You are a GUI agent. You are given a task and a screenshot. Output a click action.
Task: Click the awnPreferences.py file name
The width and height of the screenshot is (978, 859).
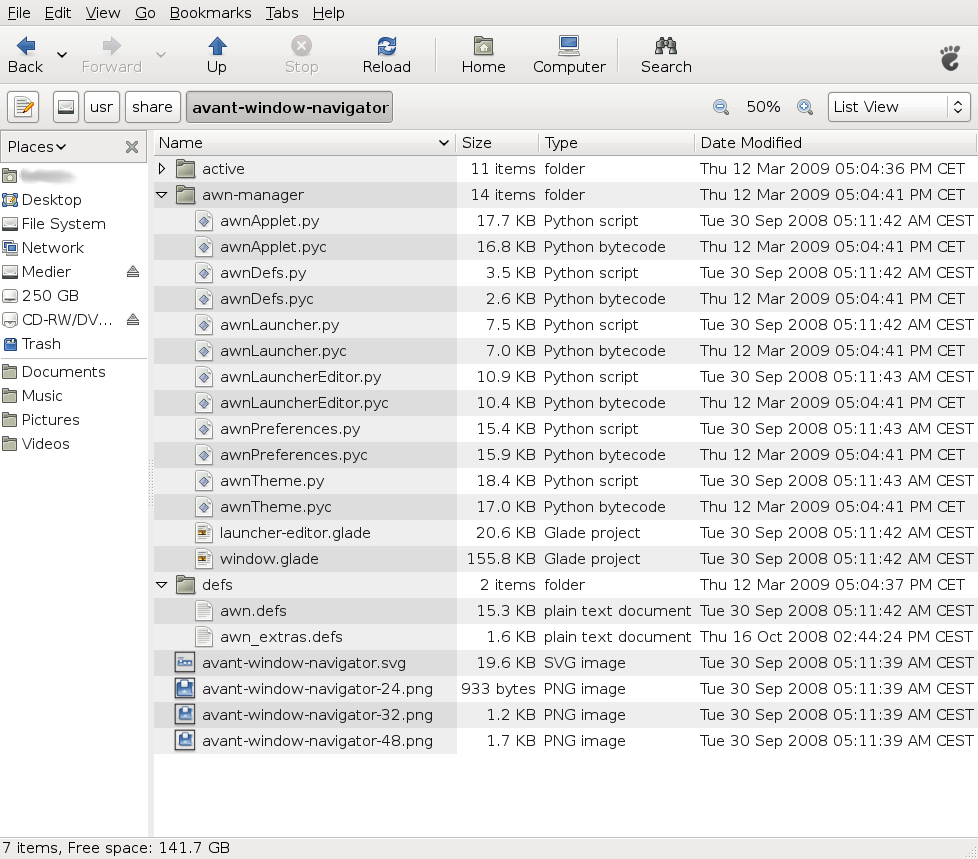coord(290,429)
